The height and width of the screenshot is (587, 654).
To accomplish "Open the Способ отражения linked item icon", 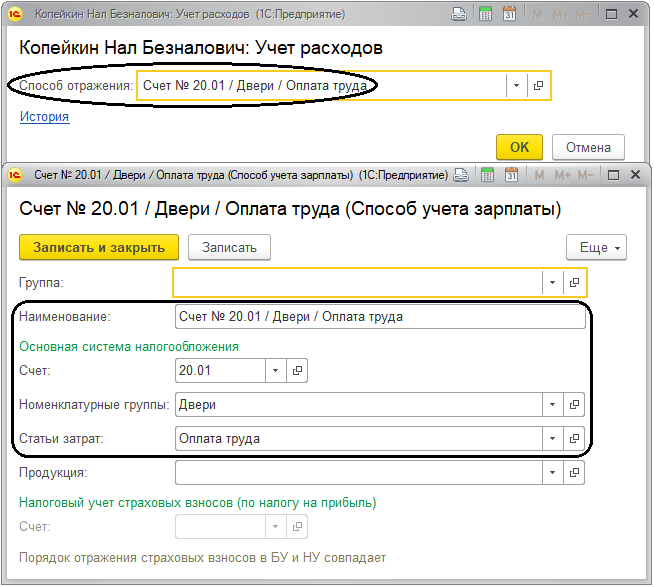I will click(x=538, y=86).
